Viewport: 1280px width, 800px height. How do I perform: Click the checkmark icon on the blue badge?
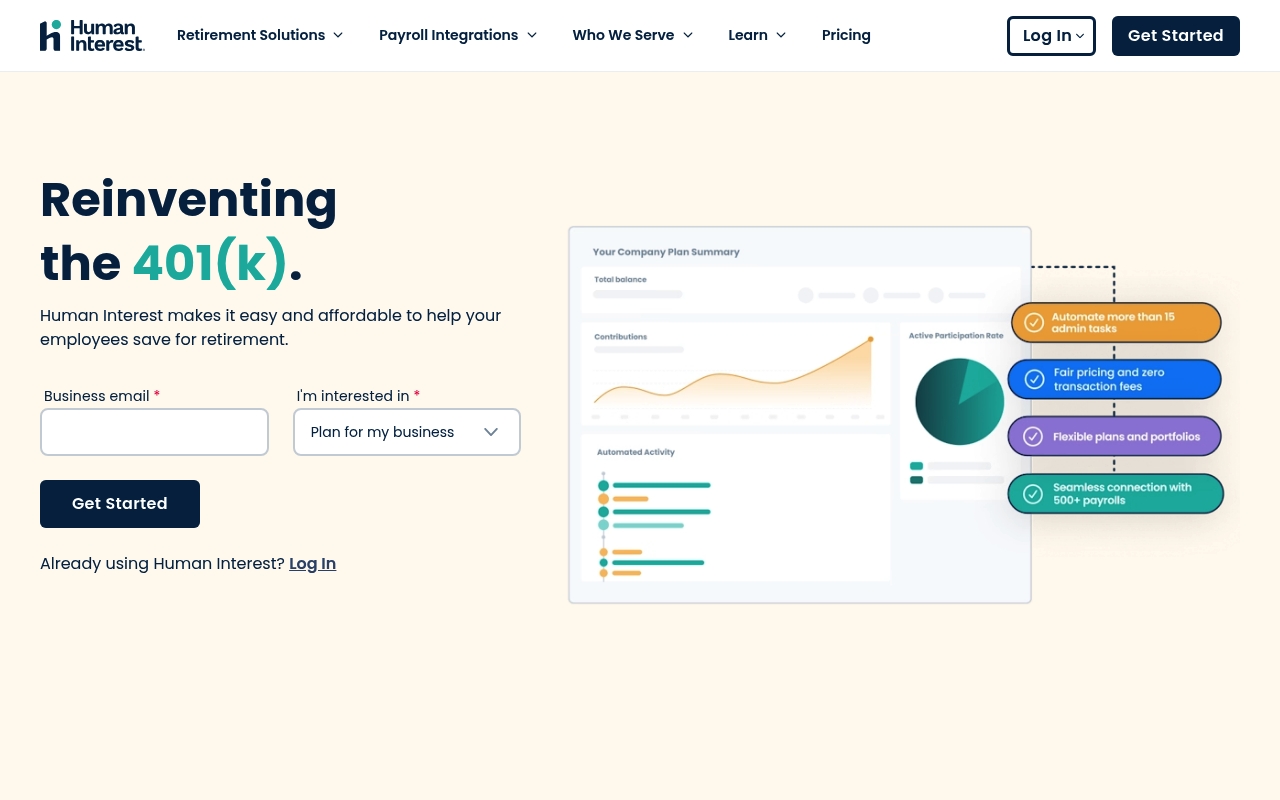click(x=1035, y=379)
